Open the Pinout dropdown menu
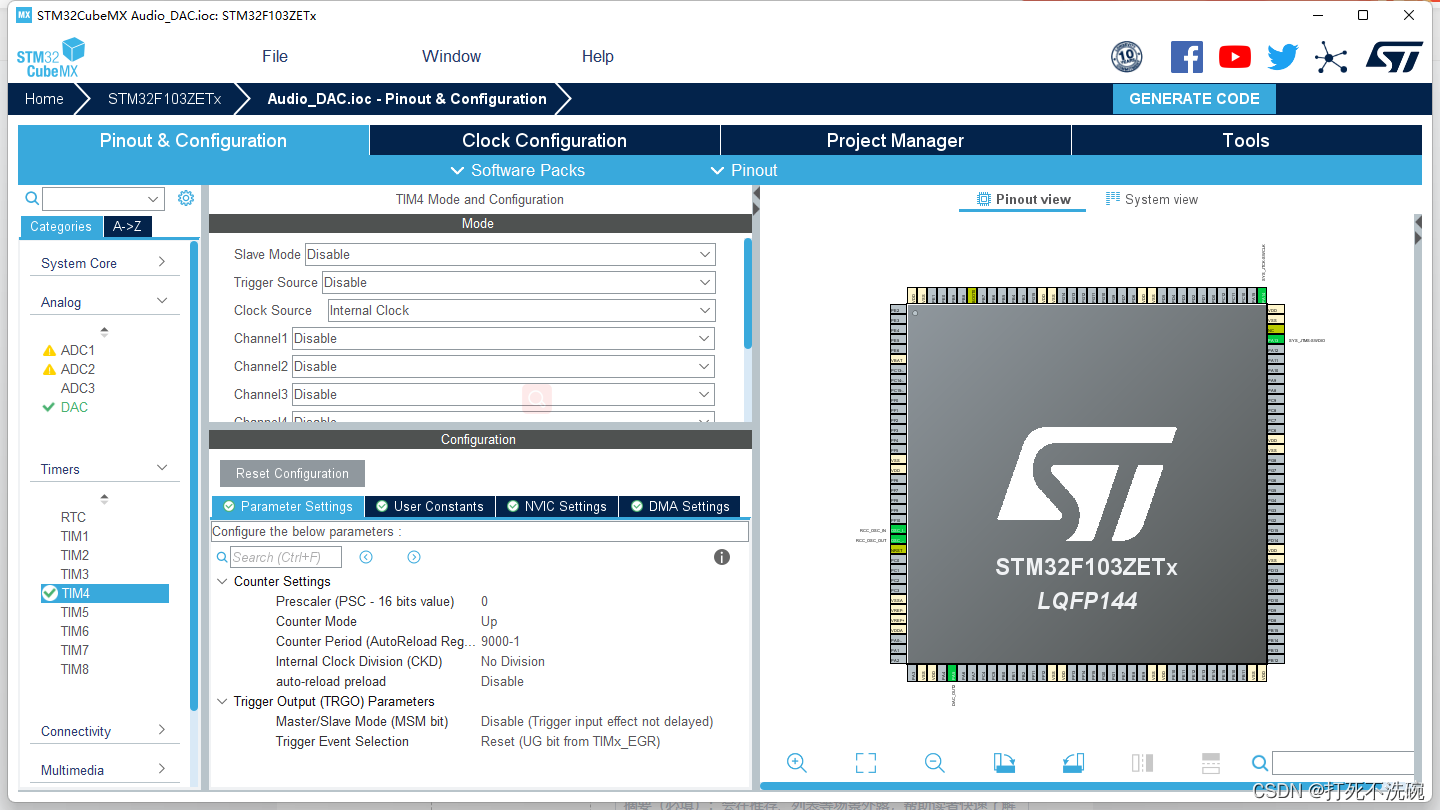Image resolution: width=1440 pixels, height=810 pixels. point(743,170)
